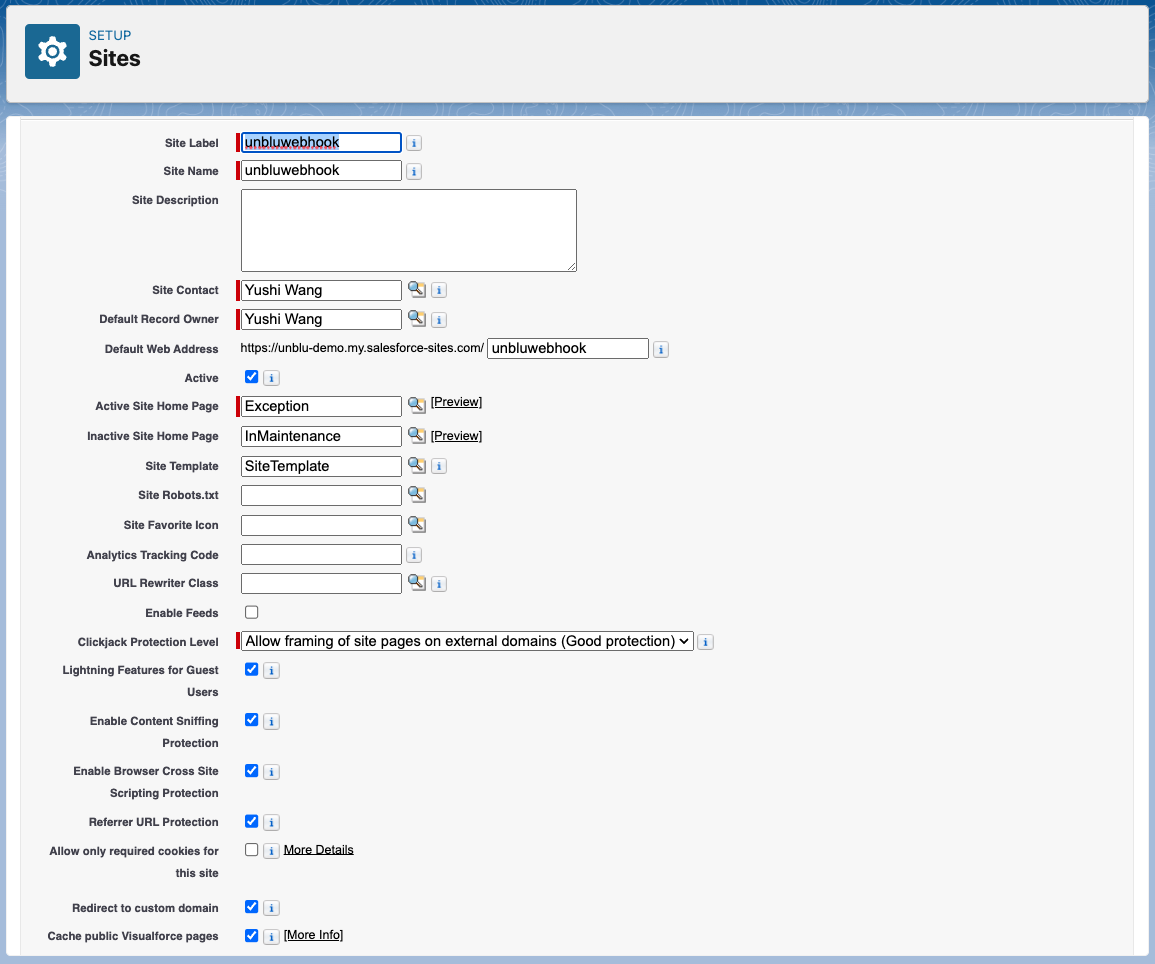The width and height of the screenshot is (1155, 964).
Task: Open the Site Template lookup search
Action: 416,465
